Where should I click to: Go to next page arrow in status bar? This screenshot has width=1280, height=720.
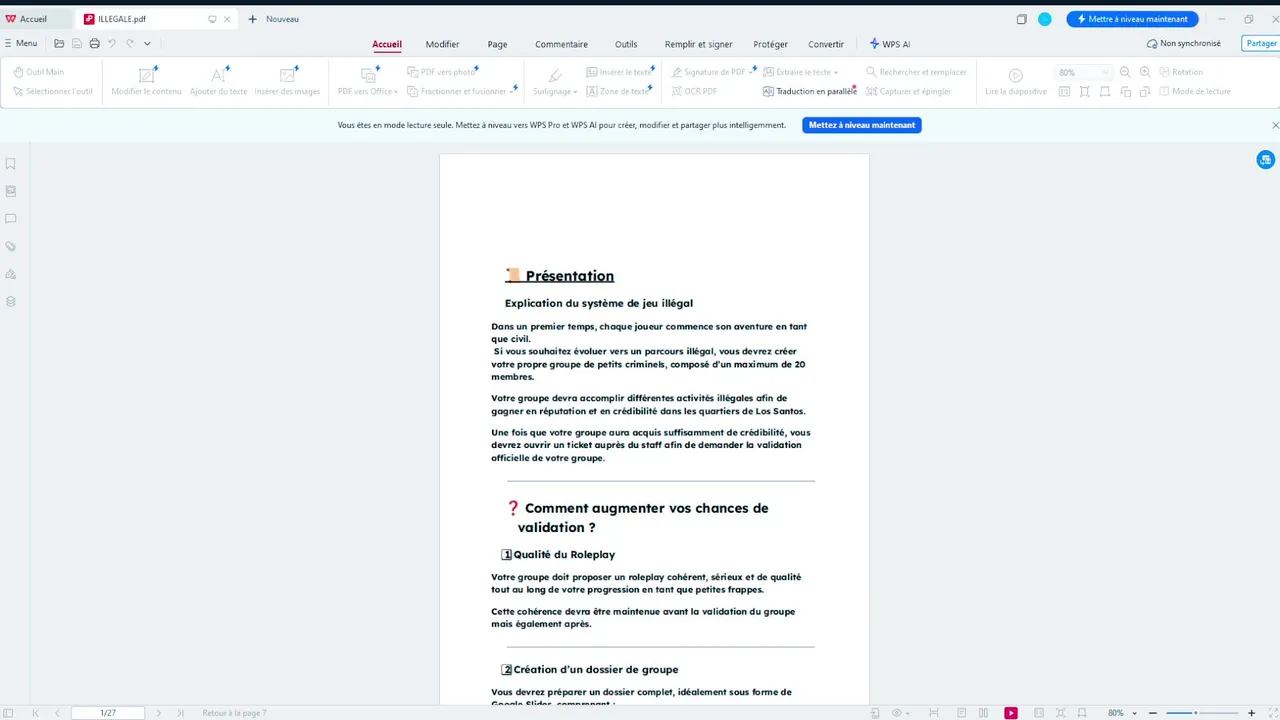point(158,713)
